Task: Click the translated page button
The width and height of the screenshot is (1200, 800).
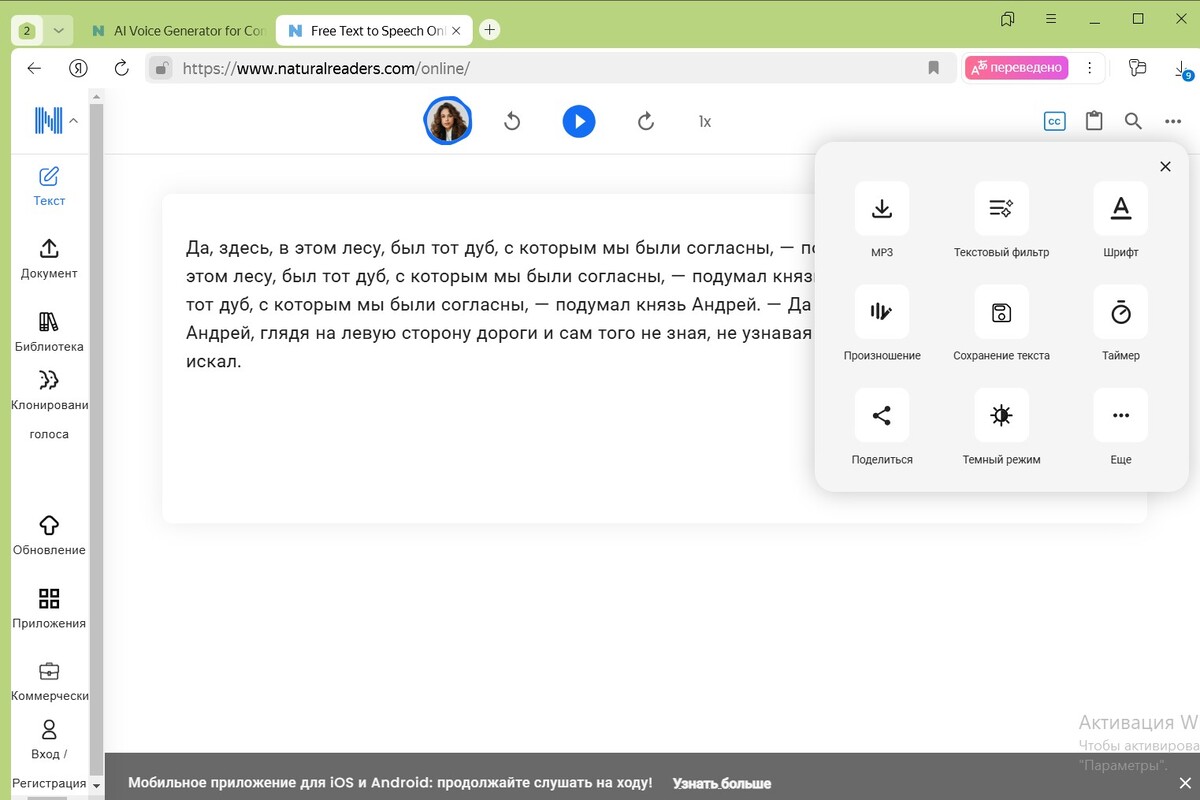Action: click(1017, 68)
